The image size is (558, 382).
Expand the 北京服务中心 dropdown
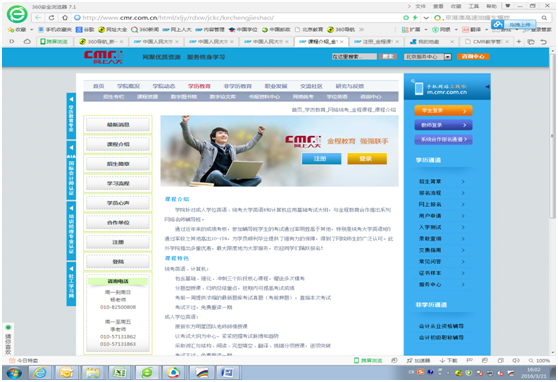(x=427, y=57)
